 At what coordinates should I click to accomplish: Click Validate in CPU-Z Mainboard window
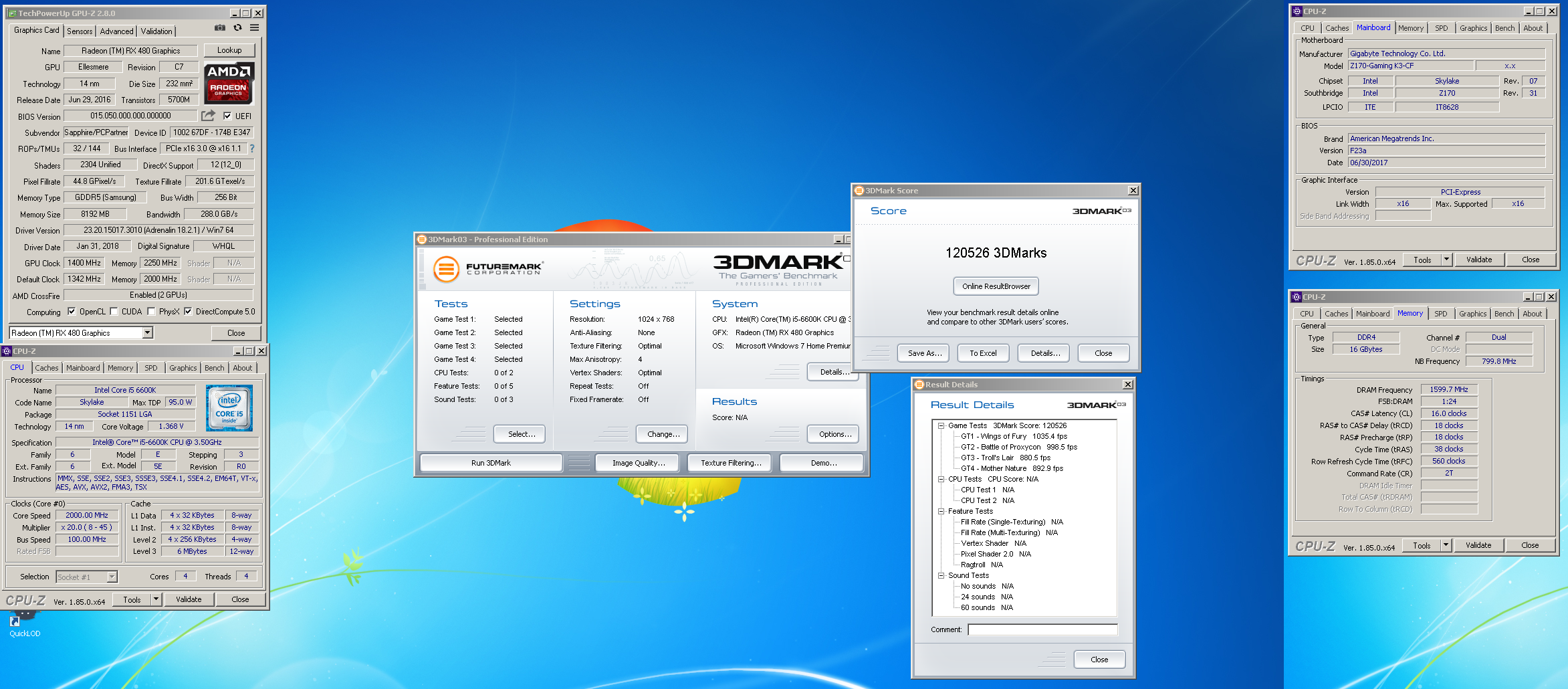point(1479,260)
